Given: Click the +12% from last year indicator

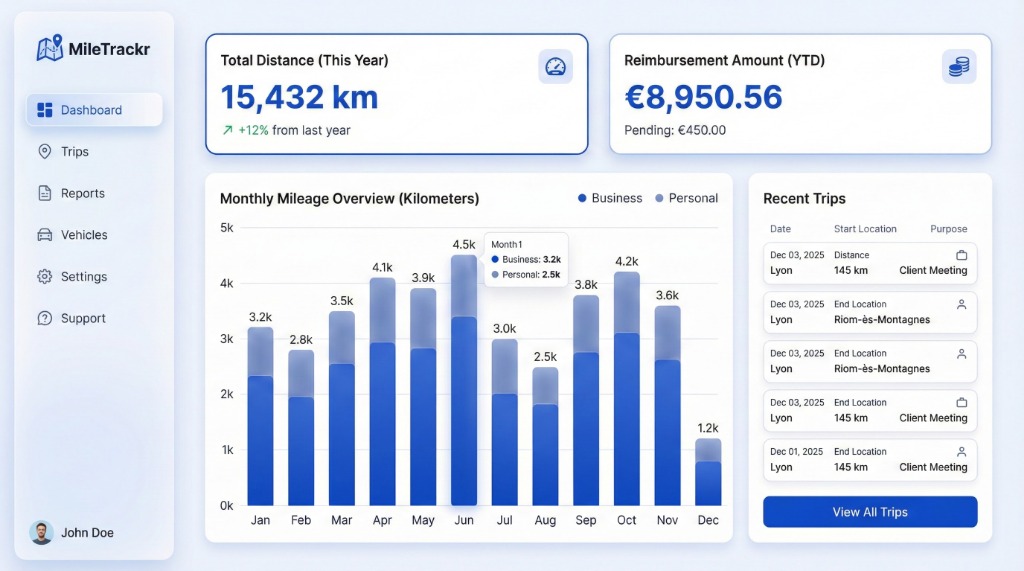Looking at the screenshot, I should 286,130.
